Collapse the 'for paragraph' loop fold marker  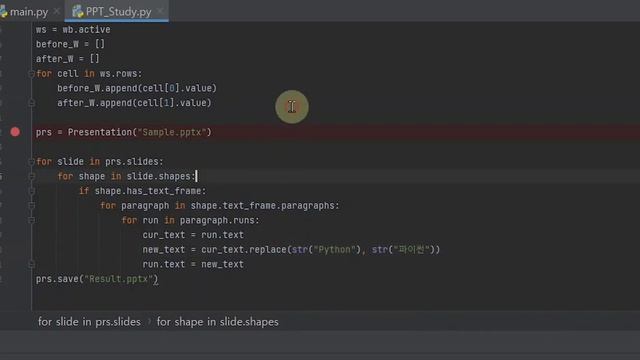(x=31, y=206)
